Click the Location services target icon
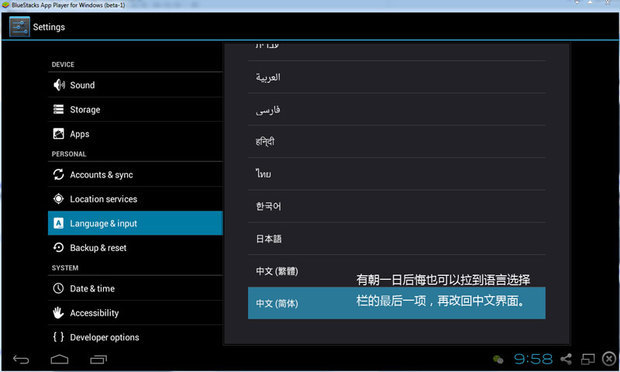The height and width of the screenshot is (372, 620). pos(59,199)
